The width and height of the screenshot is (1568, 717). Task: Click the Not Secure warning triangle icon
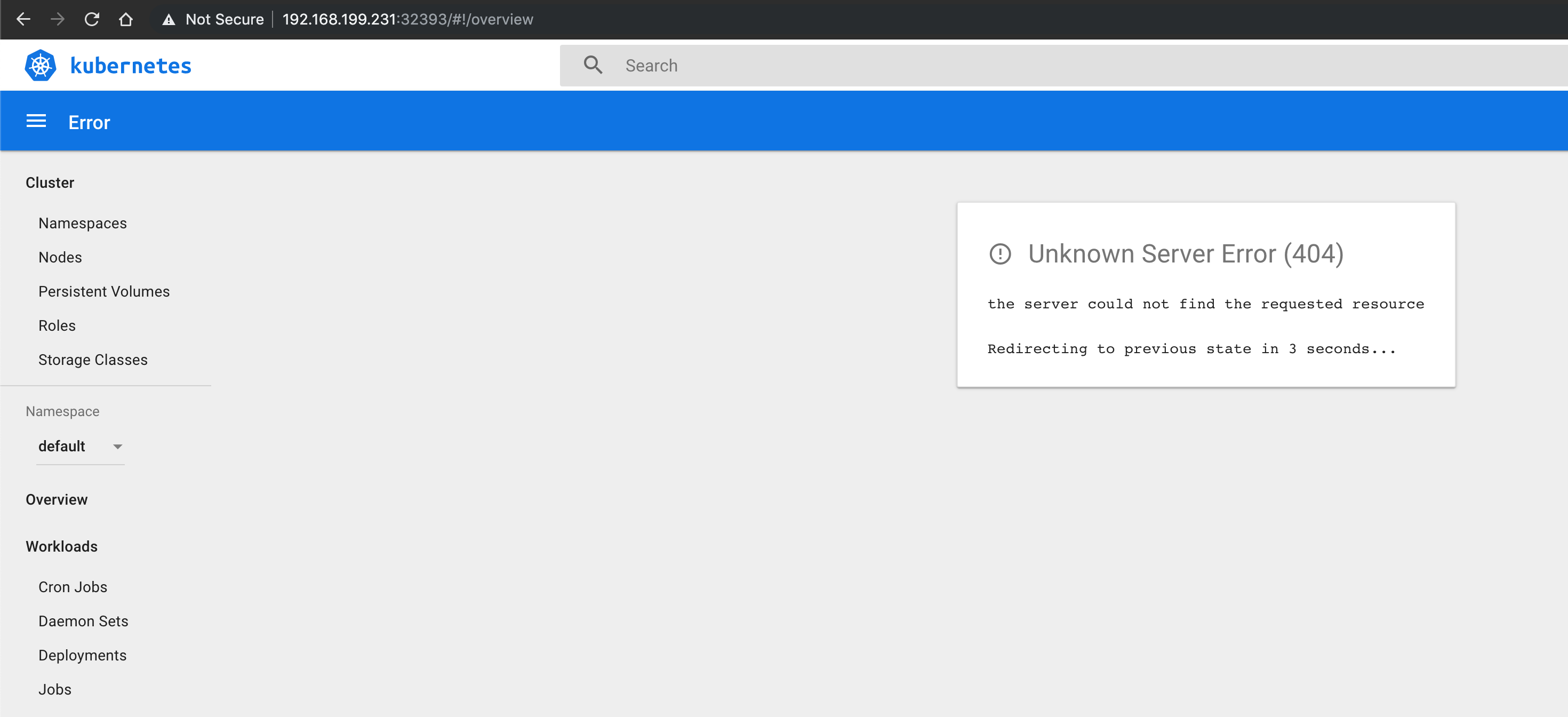tap(169, 20)
